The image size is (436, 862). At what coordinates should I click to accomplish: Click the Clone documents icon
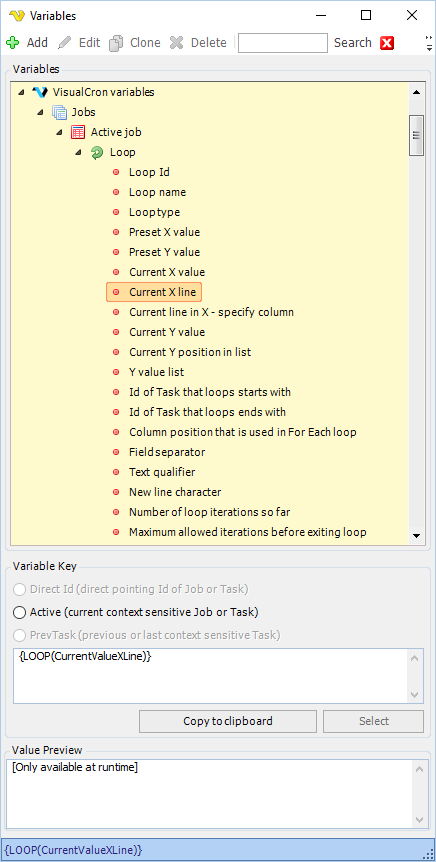click(x=116, y=43)
